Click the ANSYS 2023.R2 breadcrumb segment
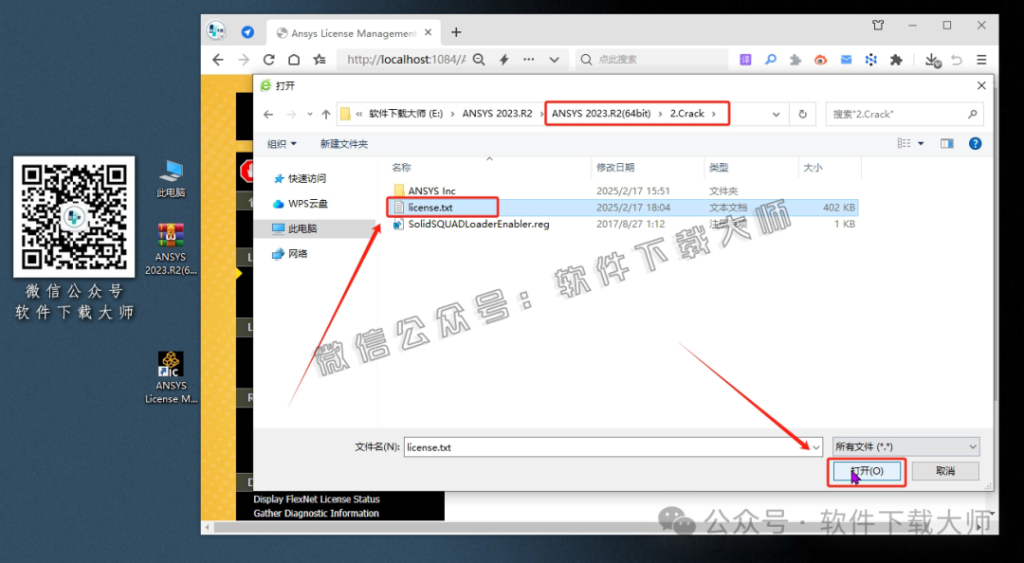1024x563 pixels. click(497, 114)
